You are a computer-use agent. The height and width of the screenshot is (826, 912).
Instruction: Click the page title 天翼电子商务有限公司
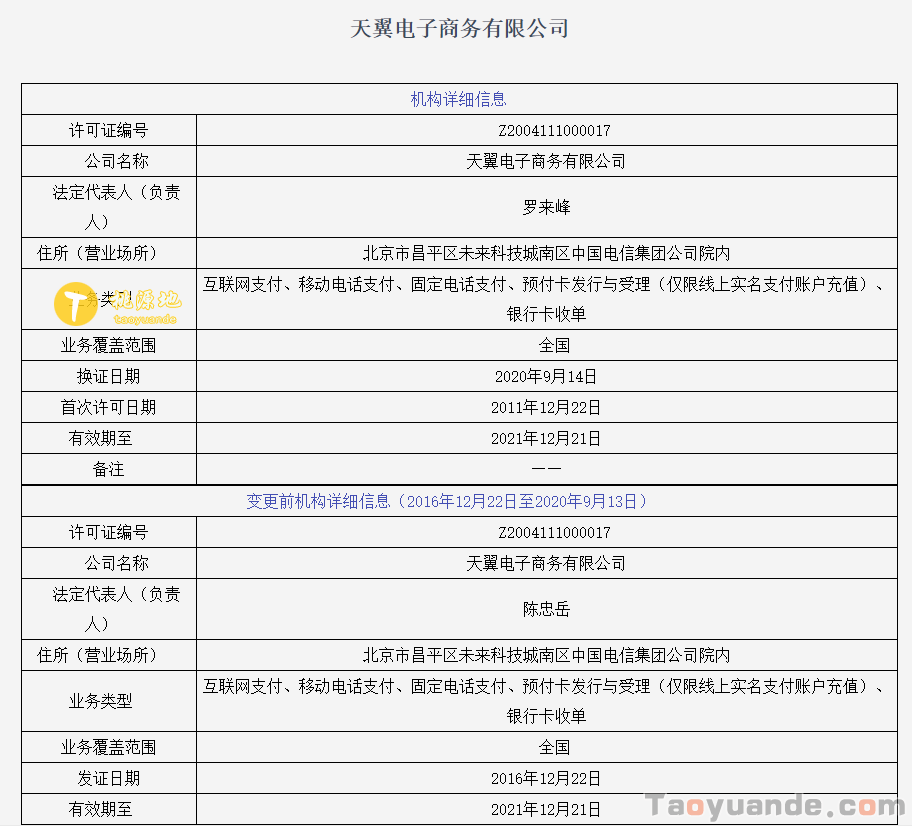pyautogui.click(x=459, y=28)
